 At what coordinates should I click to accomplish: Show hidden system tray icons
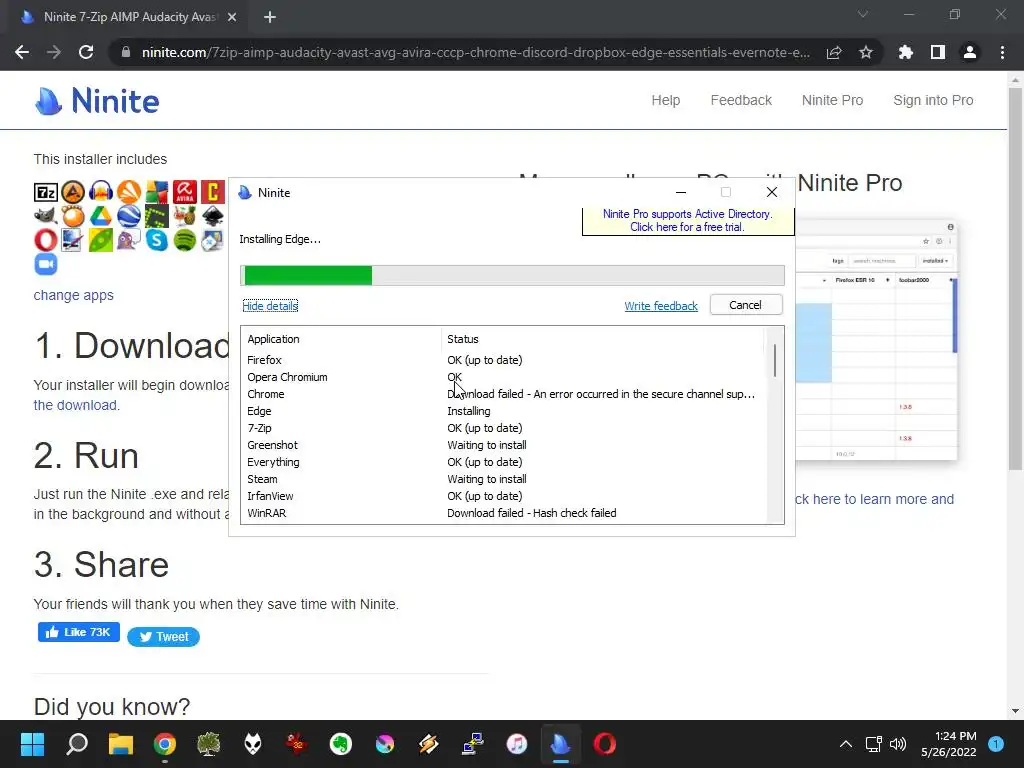[846, 744]
